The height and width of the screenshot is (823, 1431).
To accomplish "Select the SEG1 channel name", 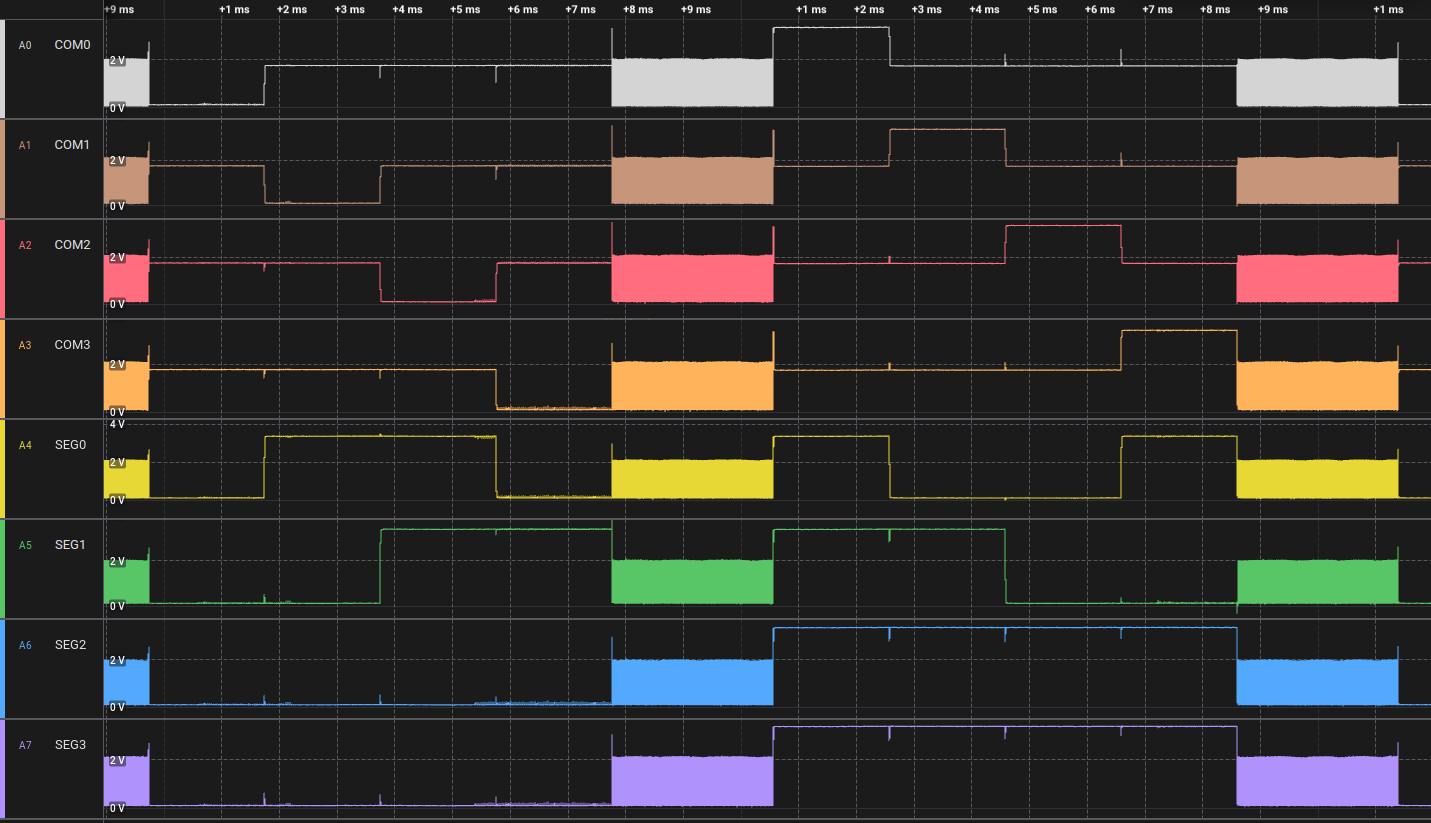I will (70, 545).
